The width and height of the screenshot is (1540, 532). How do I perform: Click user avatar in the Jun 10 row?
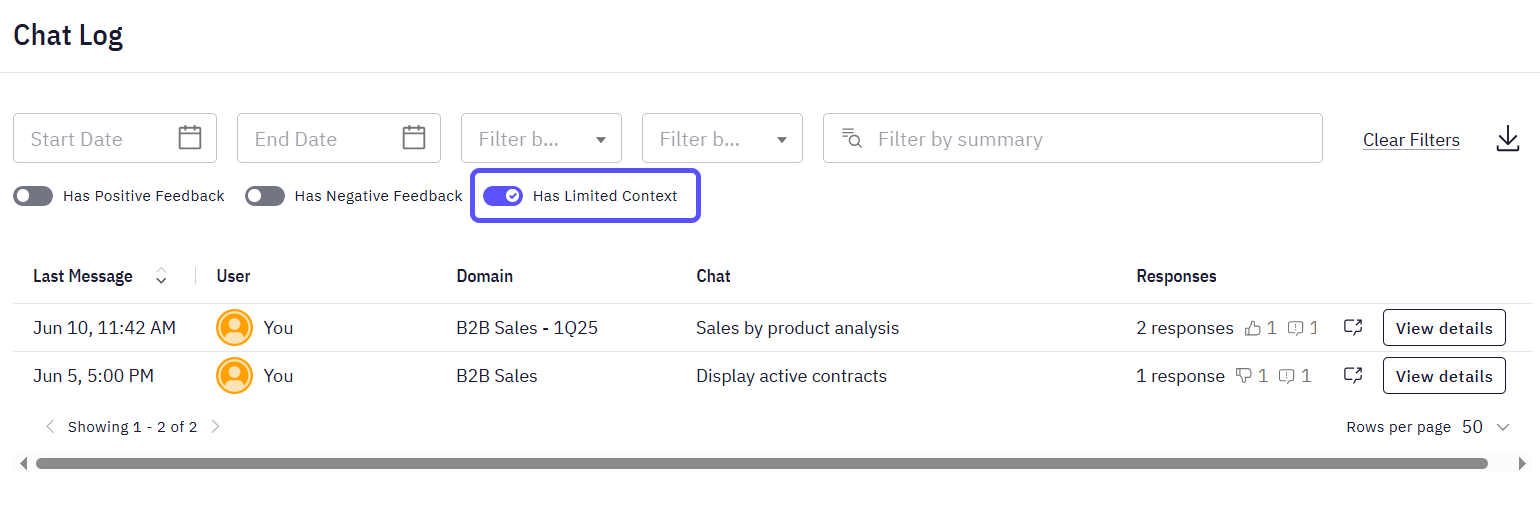click(x=234, y=327)
